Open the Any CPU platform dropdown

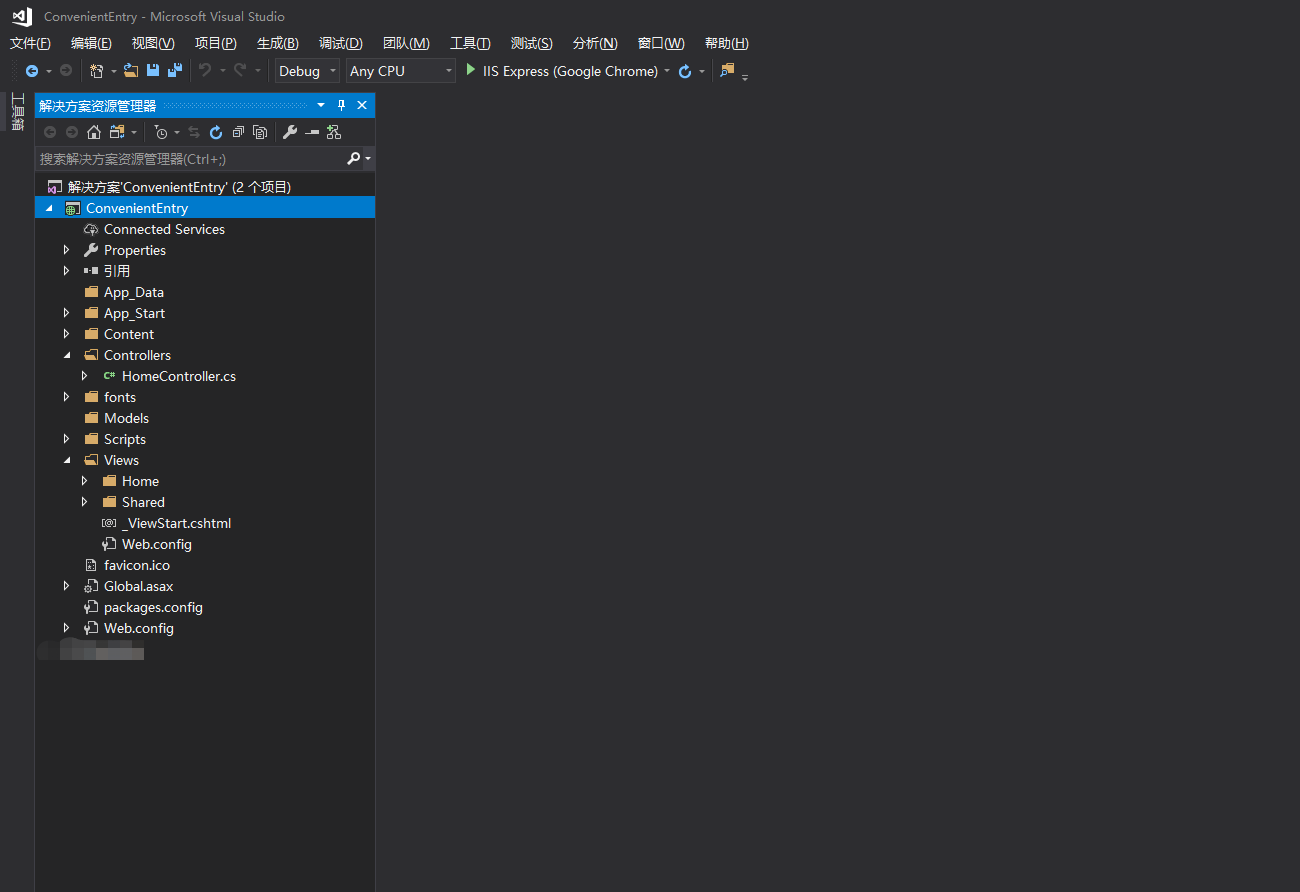[401, 71]
